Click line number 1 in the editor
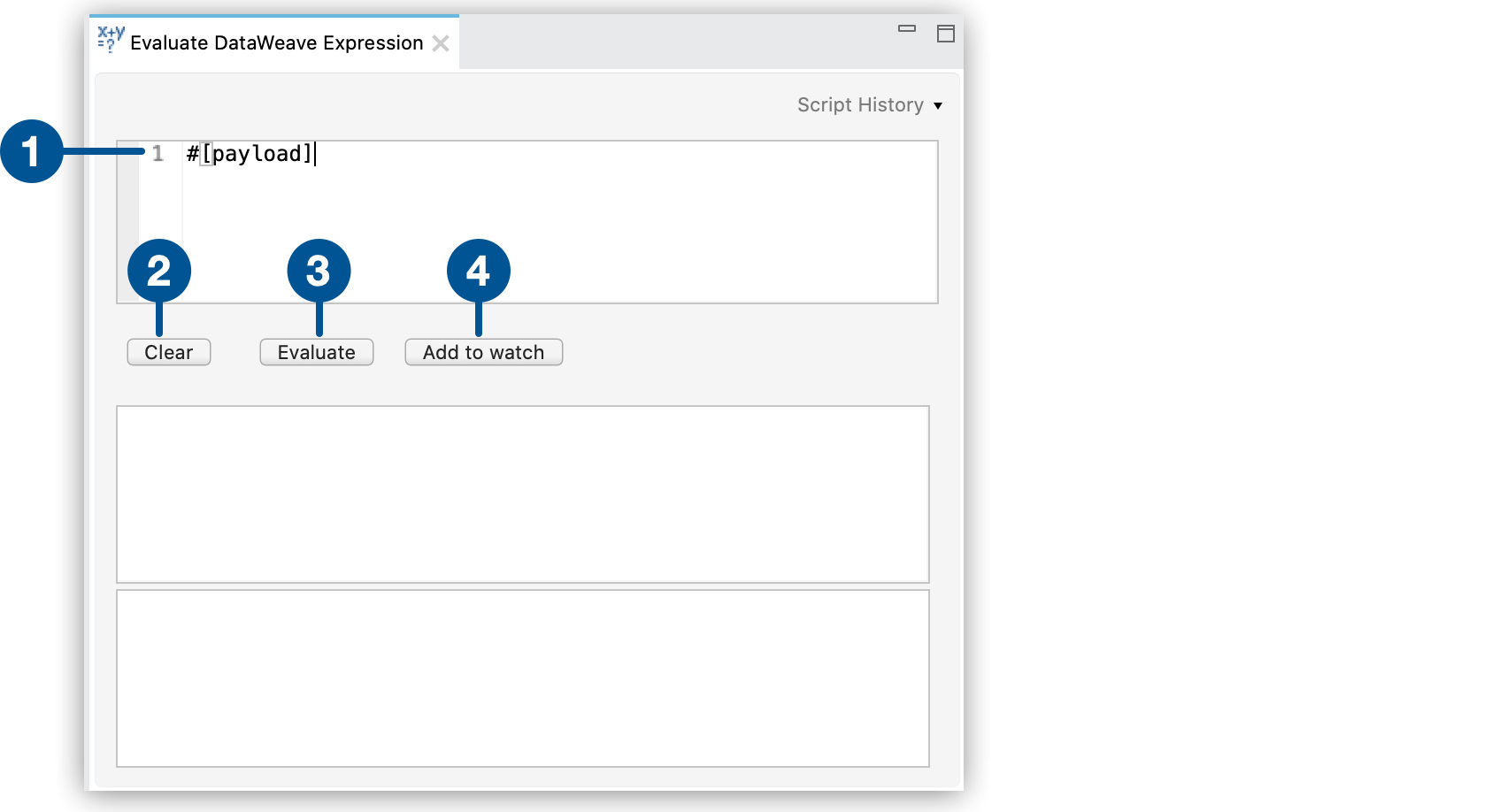The height and width of the screenshot is (812, 1499). click(x=158, y=154)
